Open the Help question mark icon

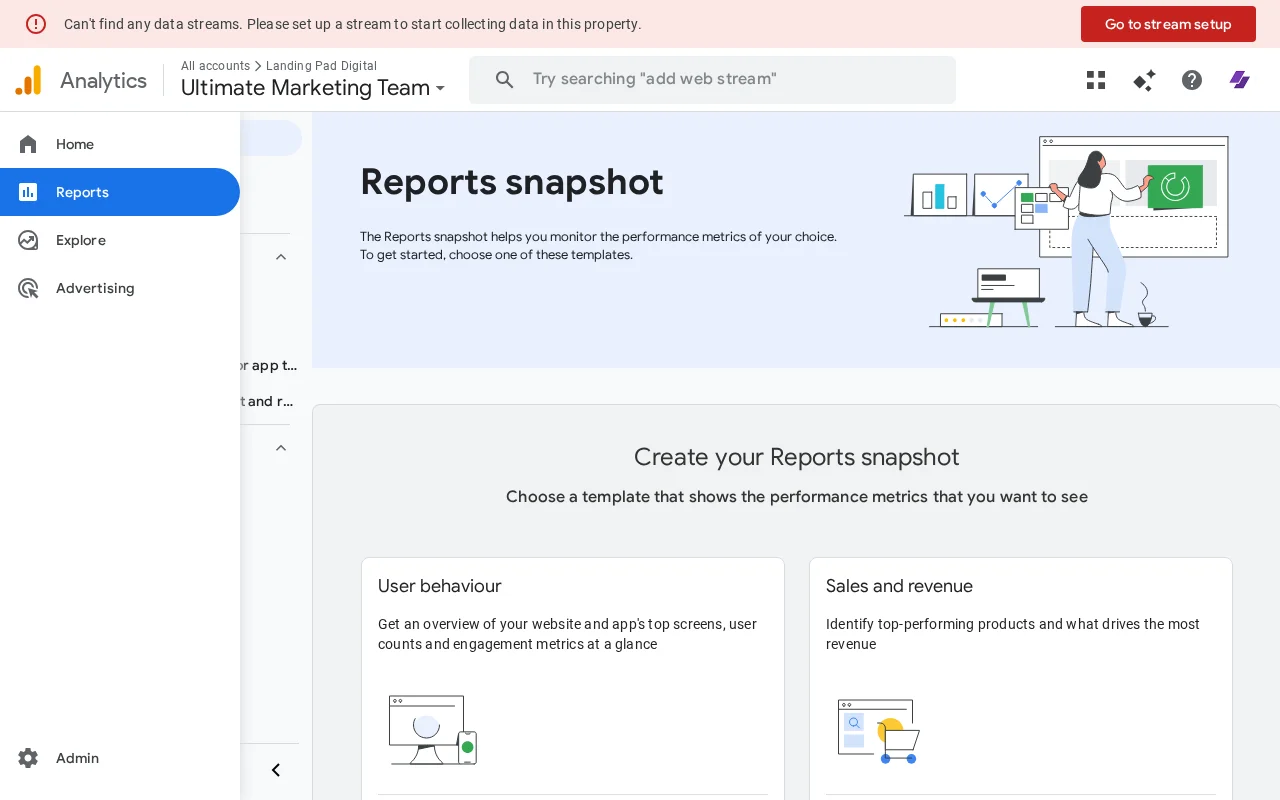[1192, 80]
